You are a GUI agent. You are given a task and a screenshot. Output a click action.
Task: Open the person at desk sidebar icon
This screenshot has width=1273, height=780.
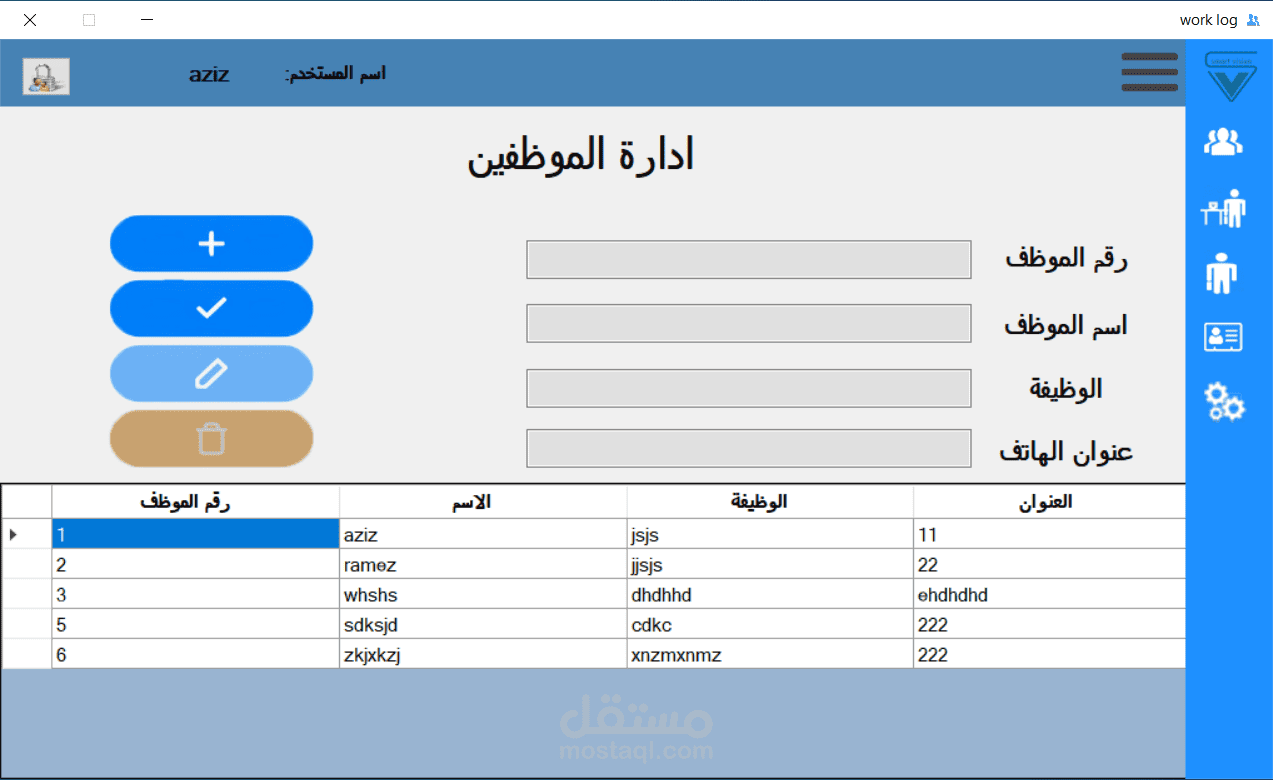(x=1223, y=208)
